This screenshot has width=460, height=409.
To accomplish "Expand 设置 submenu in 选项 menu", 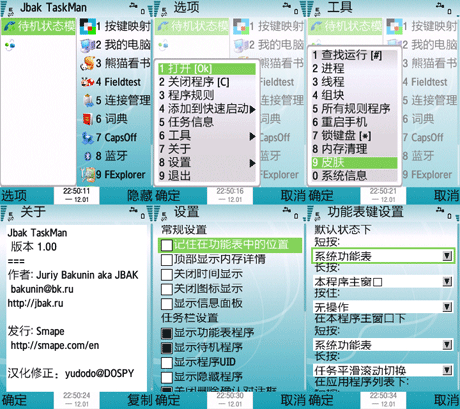I will pyautogui.click(x=252, y=163).
